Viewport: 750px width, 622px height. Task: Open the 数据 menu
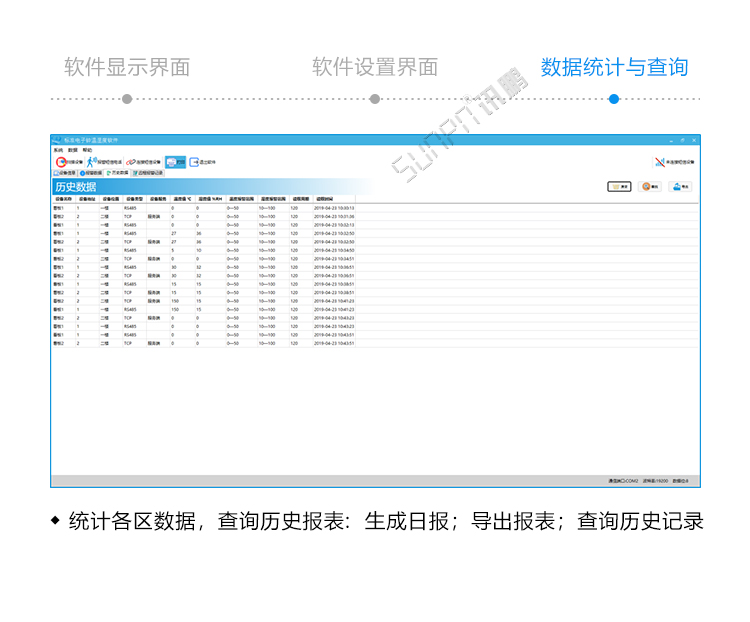pyautogui.click(x=73, y=149)
